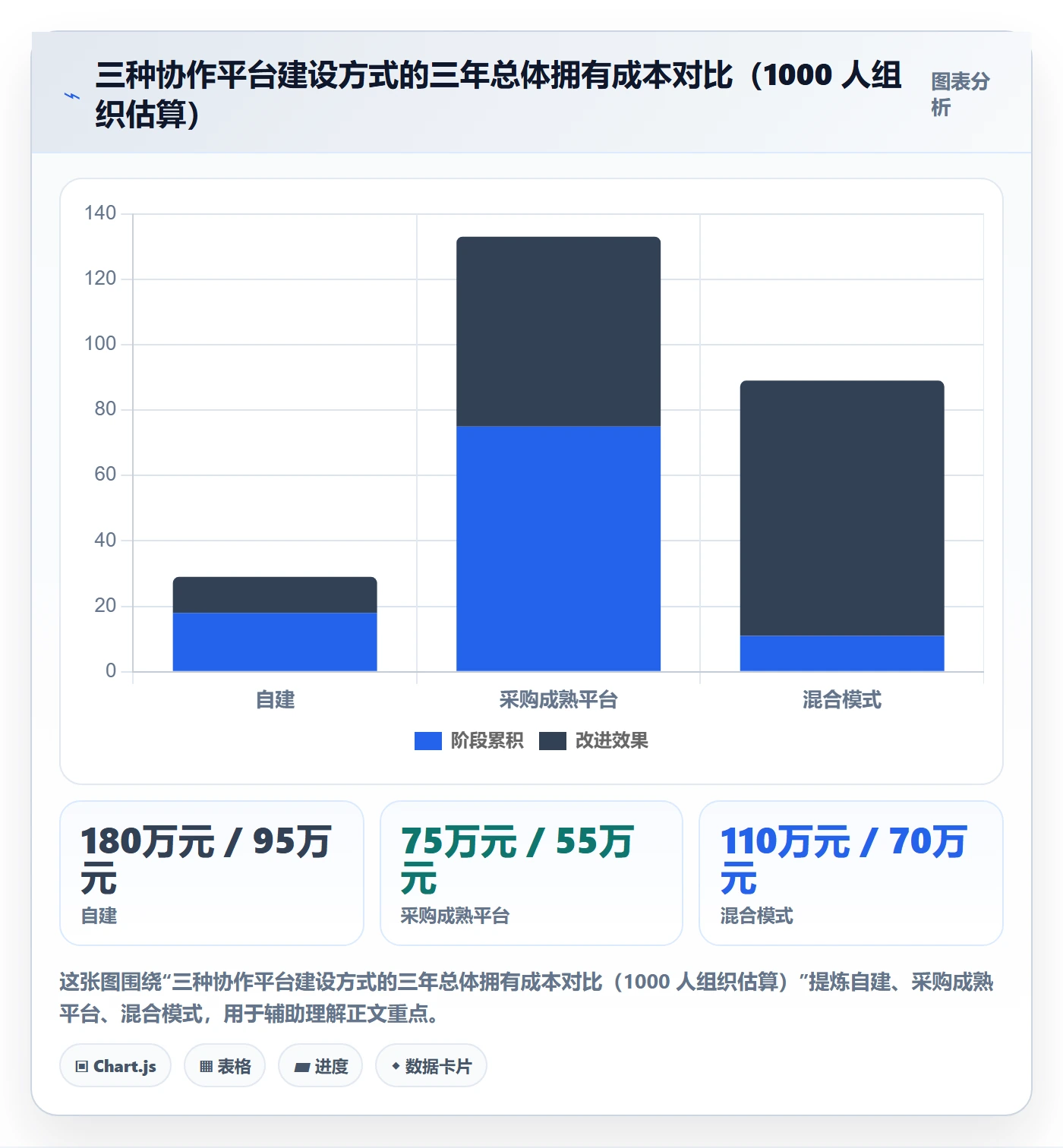Image resolution: width=1063 pixels, height=1148 pixels.
Task: Click the blue segment of 混合模式 bar
Action: click(842, 653)
